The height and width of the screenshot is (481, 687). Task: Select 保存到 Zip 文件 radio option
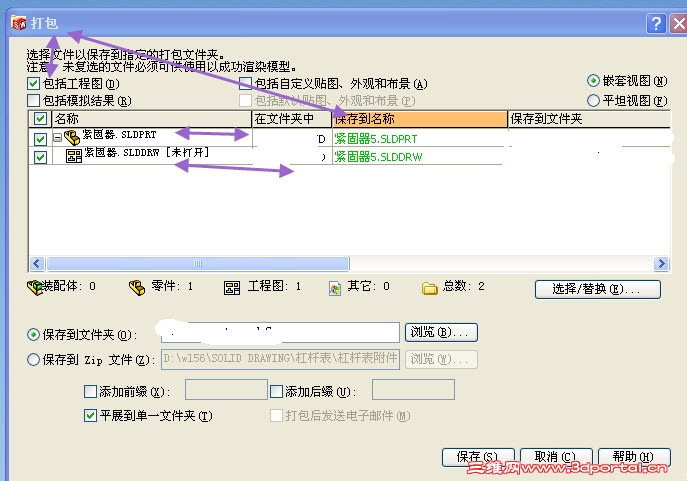pos(33,360)
